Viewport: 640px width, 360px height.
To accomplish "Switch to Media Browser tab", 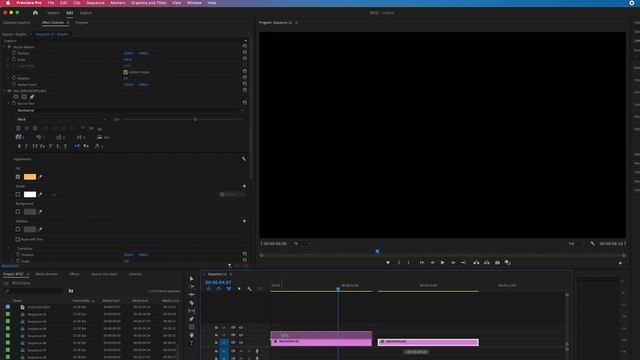I will (47, 274).
